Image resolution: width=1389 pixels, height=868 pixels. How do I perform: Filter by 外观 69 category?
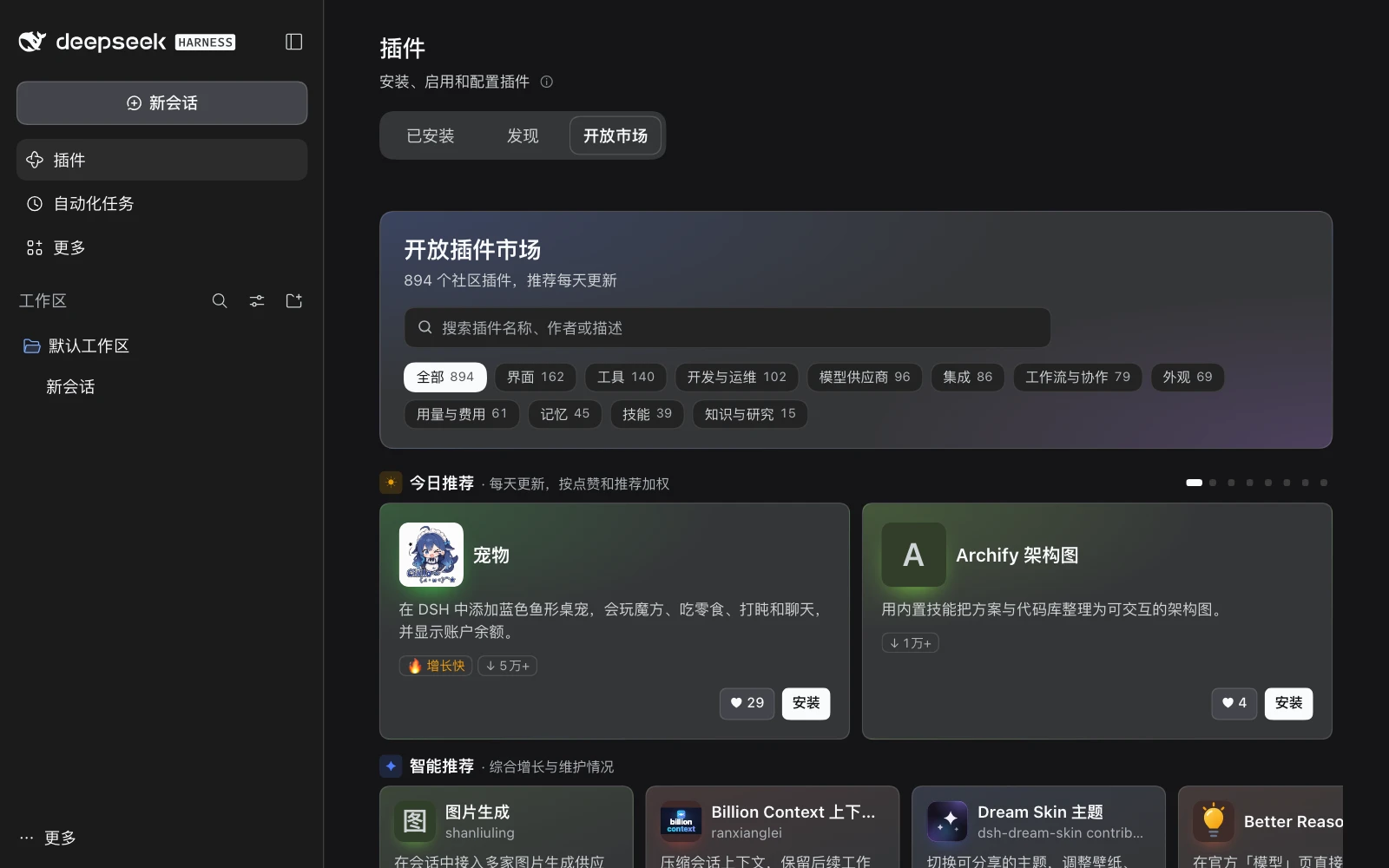click(x=1188, y=377)
